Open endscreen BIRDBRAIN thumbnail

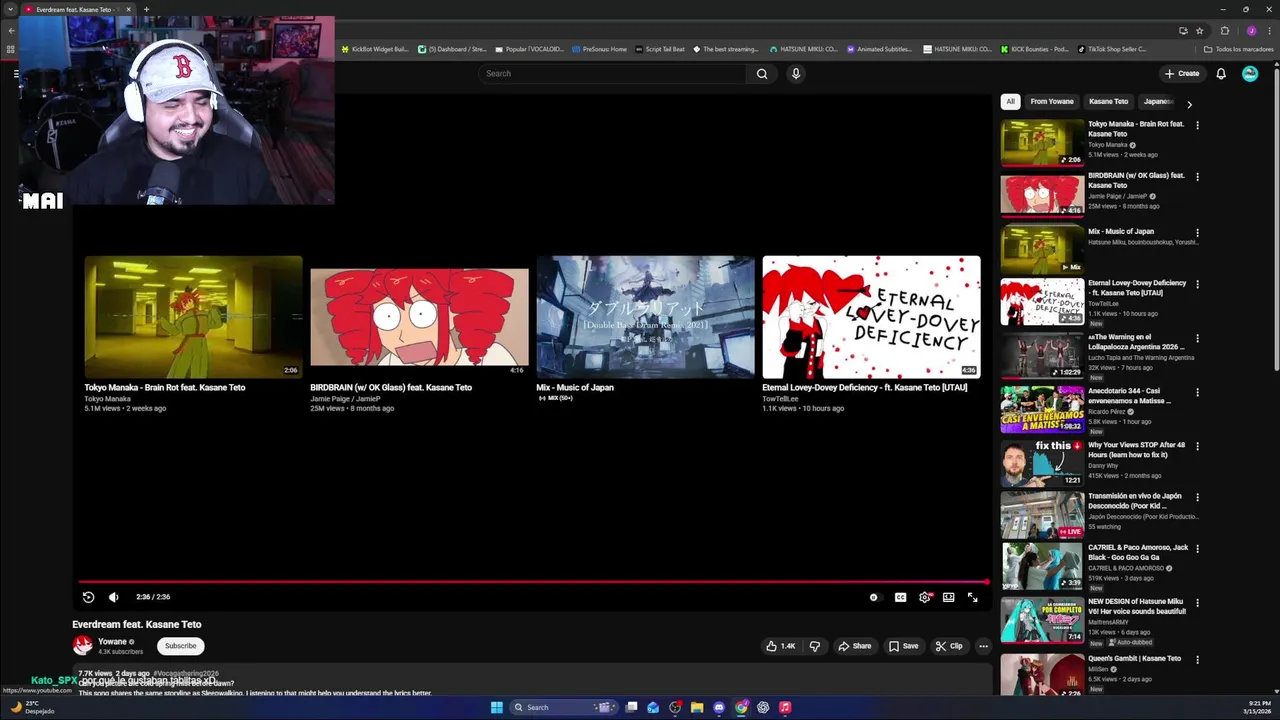tap(419, 317)
